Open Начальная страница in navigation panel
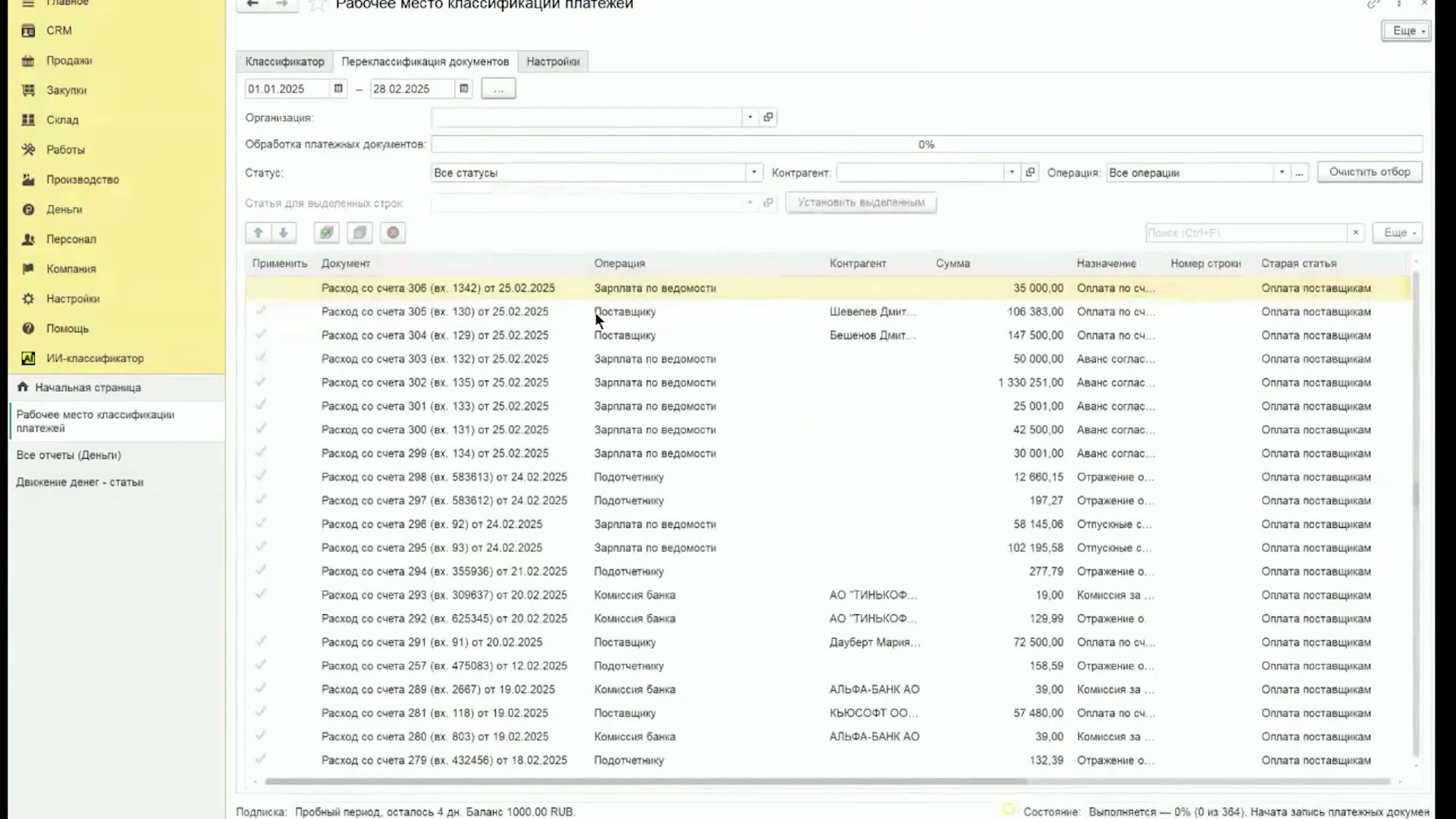 click(88, 388)
